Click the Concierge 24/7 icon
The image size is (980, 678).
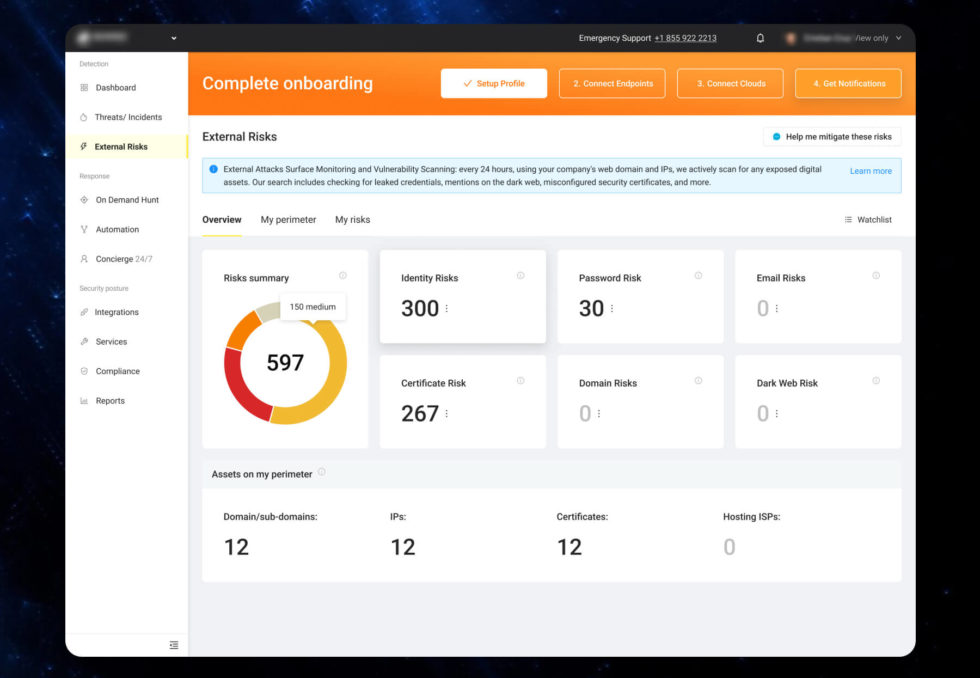(x=84, y=258)
